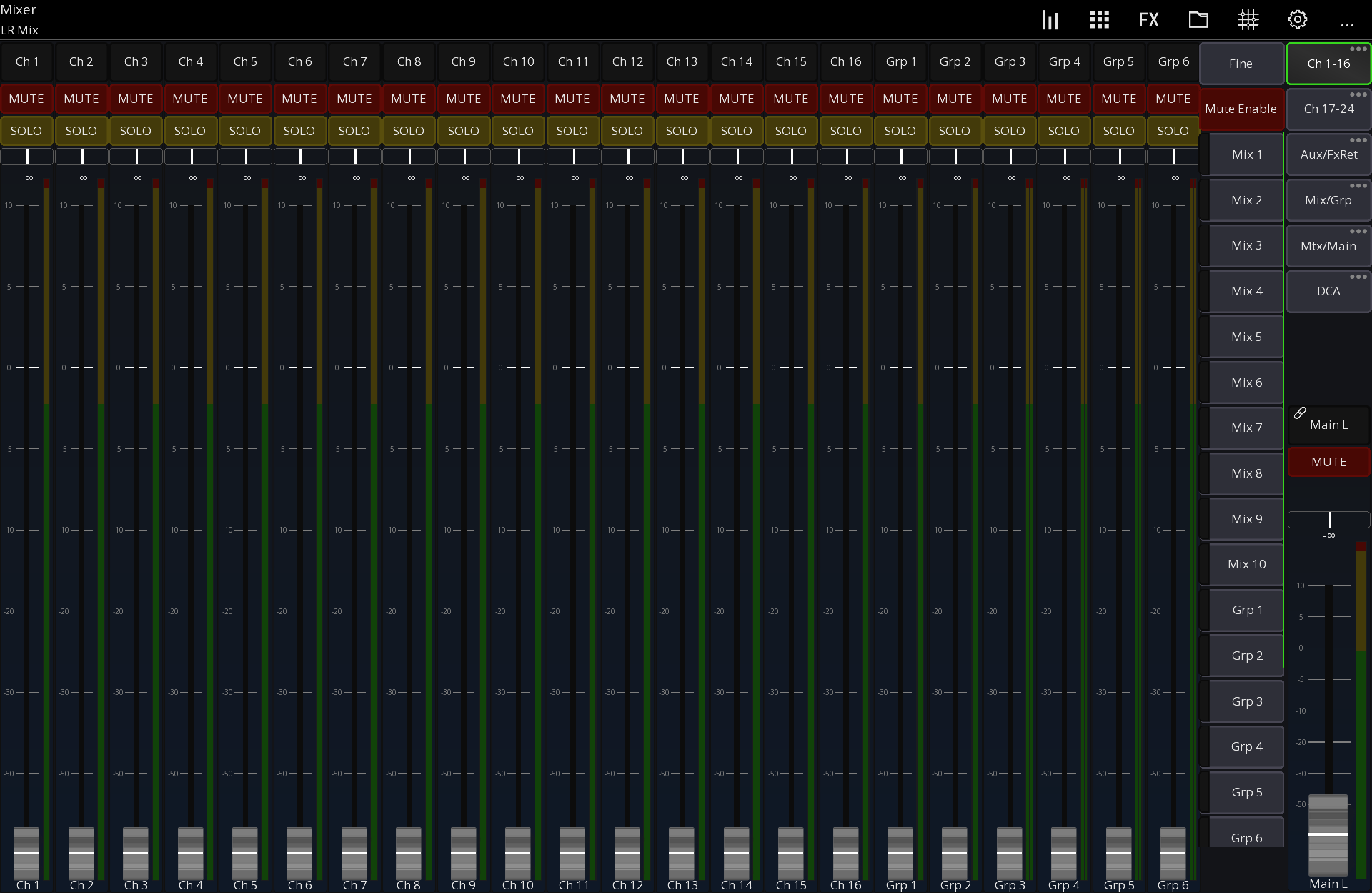This screenshot has width=1372, height=893.
Task: Open the settings gear icon
Action: pos(1298,20)
